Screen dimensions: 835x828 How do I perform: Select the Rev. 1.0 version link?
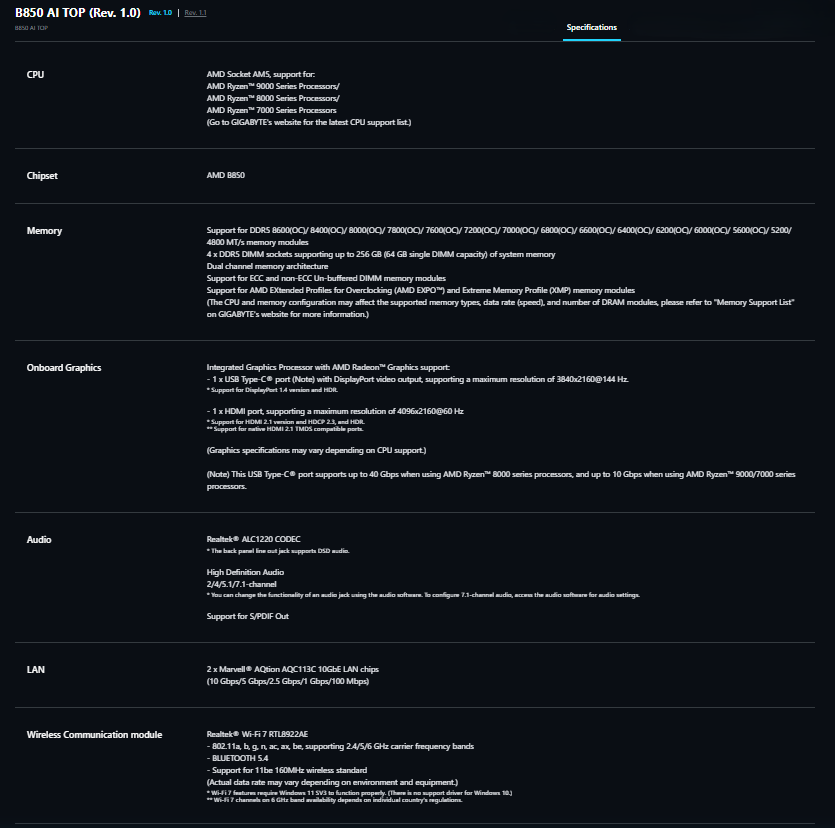(160, 13)
